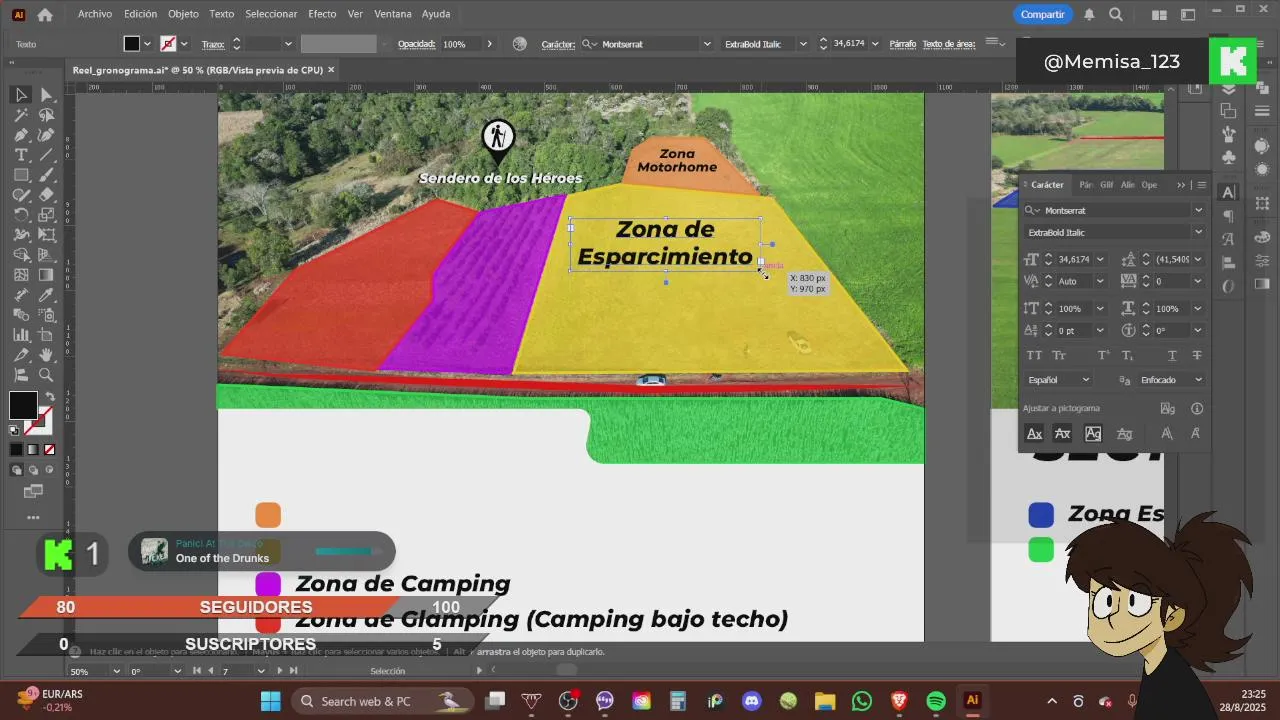This screenshot has width=1280, height=720.
Task: Click Edit Toolbar three dots button
Action: 33,517
